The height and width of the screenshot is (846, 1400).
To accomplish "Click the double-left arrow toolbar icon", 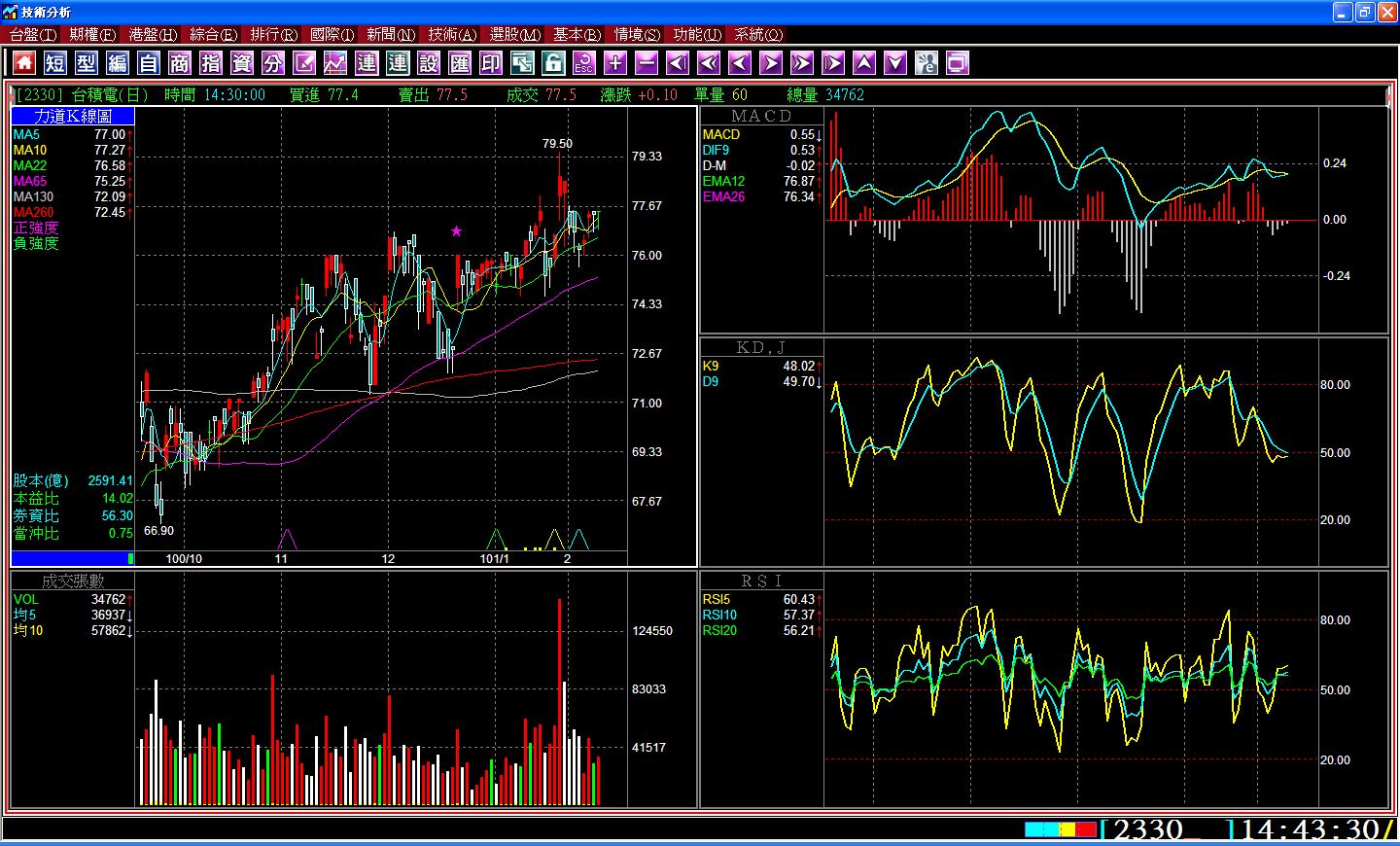I will point(709,63).
